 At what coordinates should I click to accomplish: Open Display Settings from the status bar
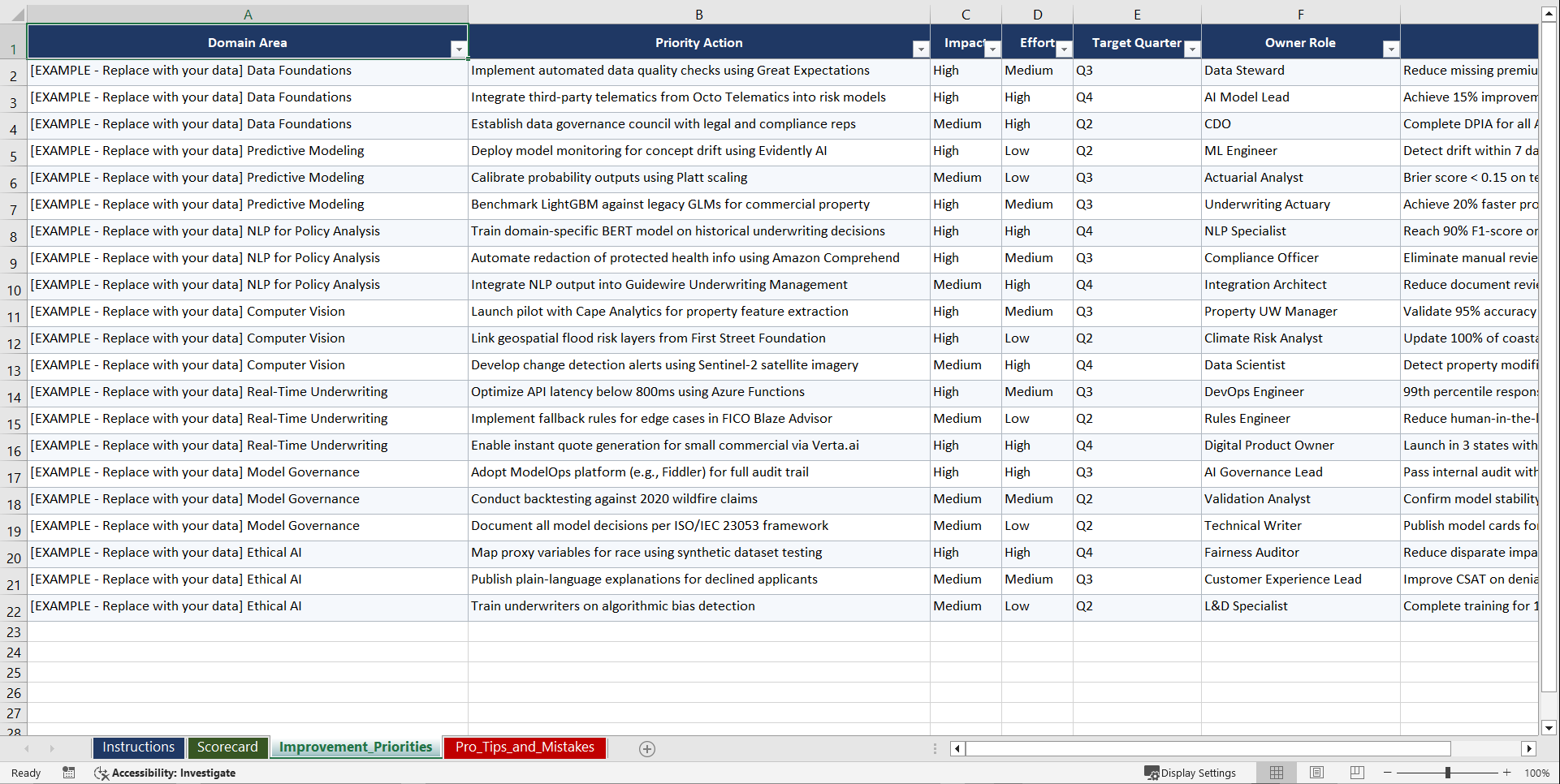1191,773
